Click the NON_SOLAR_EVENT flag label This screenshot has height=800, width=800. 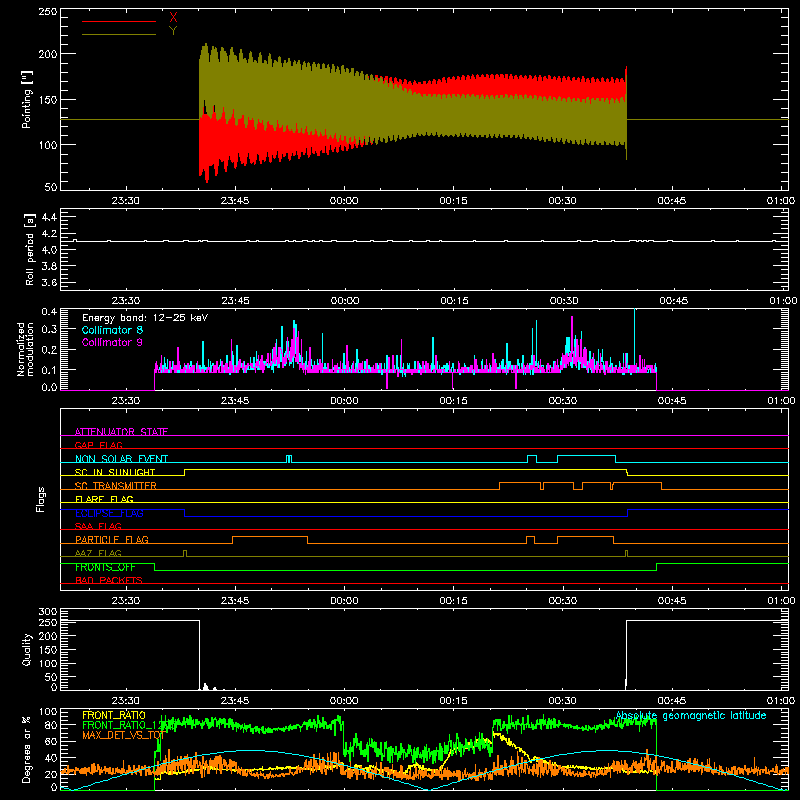point(121,459)
